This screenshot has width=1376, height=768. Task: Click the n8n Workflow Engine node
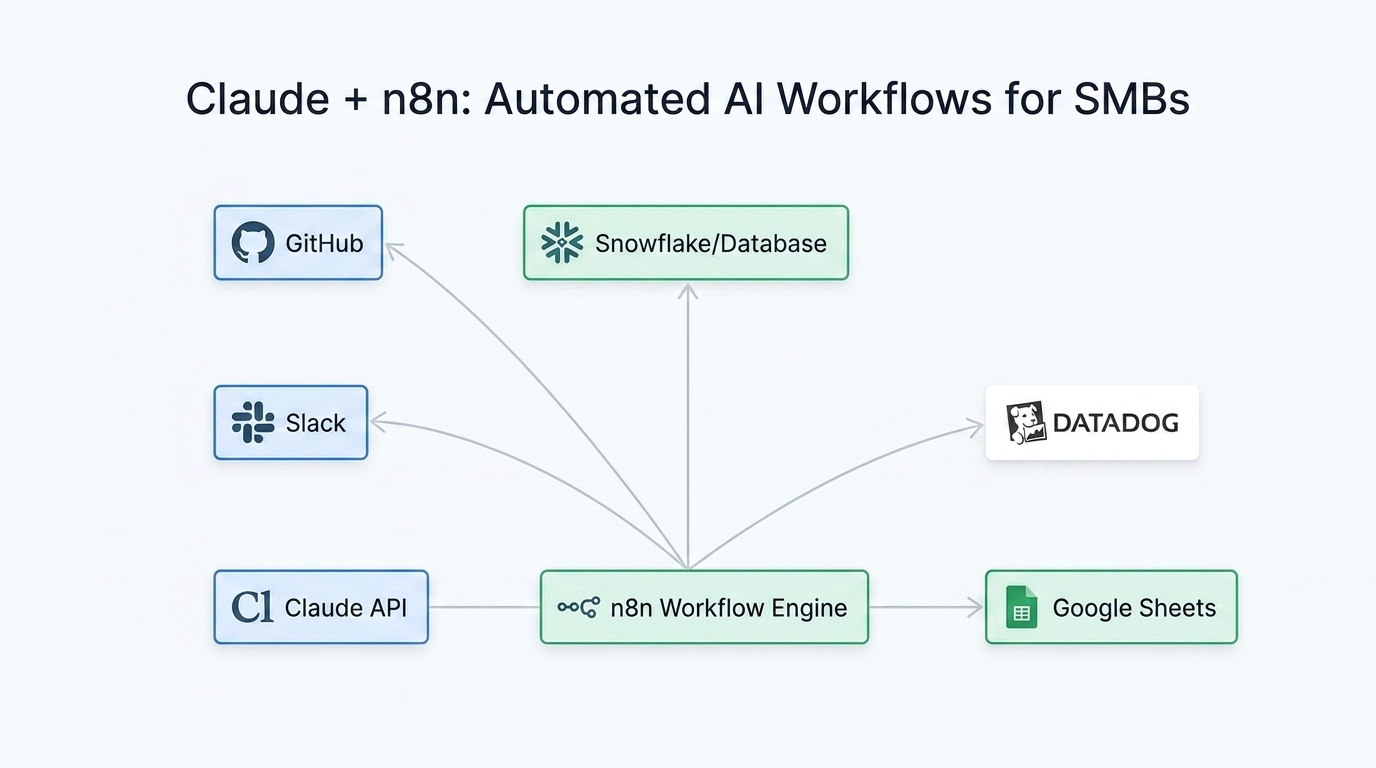704,606
